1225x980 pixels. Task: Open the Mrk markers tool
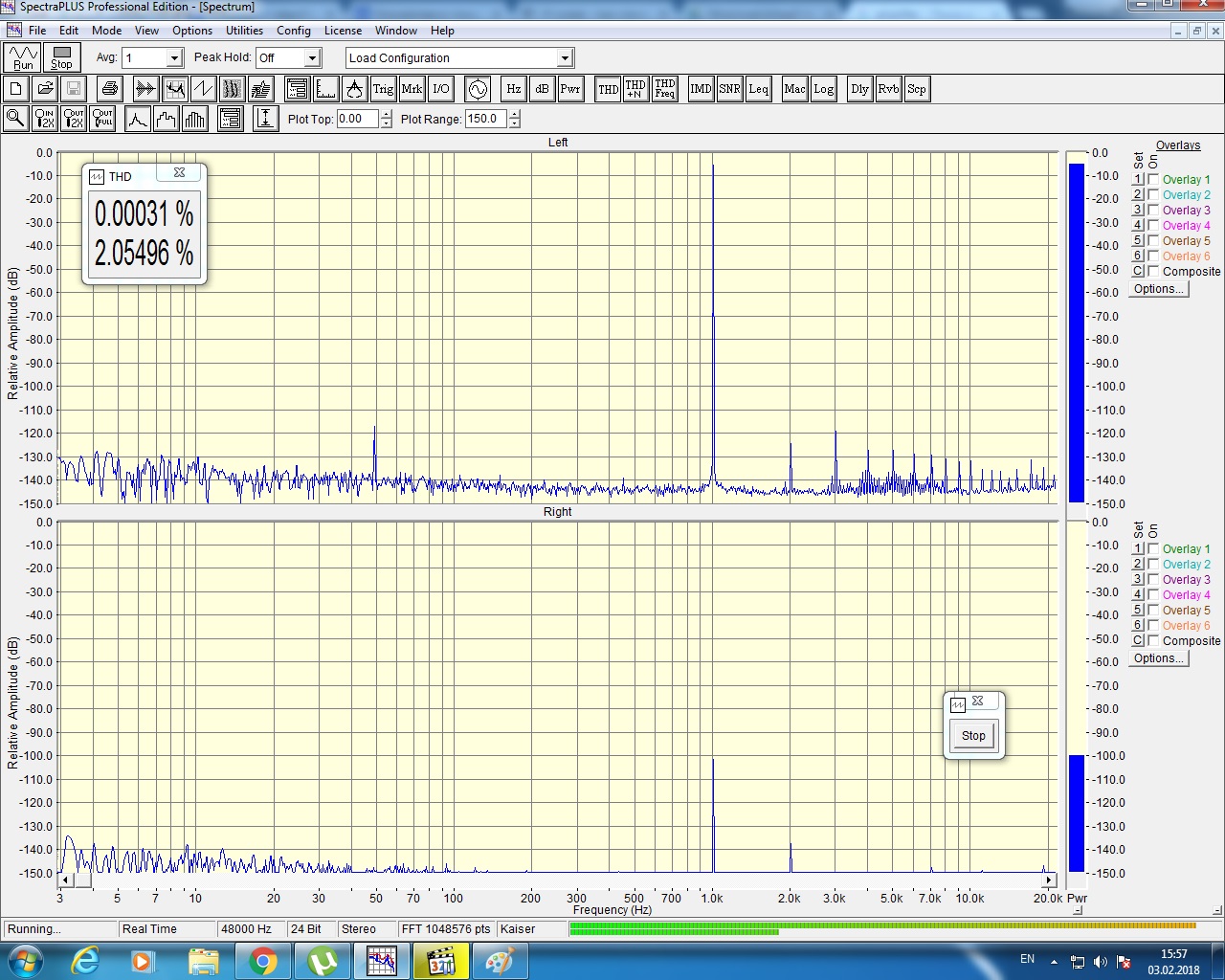click(x=412, y=89)
